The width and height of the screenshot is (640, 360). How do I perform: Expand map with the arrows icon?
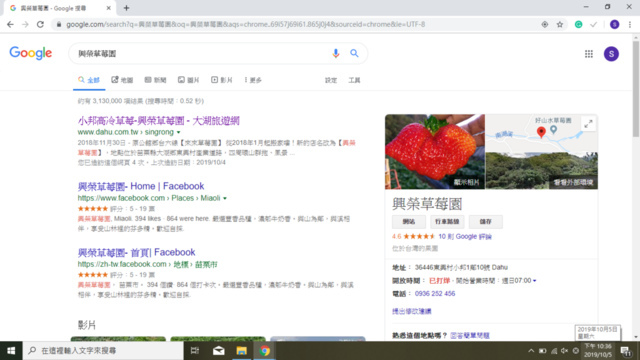pyautogui.click(x=588, y=124)
